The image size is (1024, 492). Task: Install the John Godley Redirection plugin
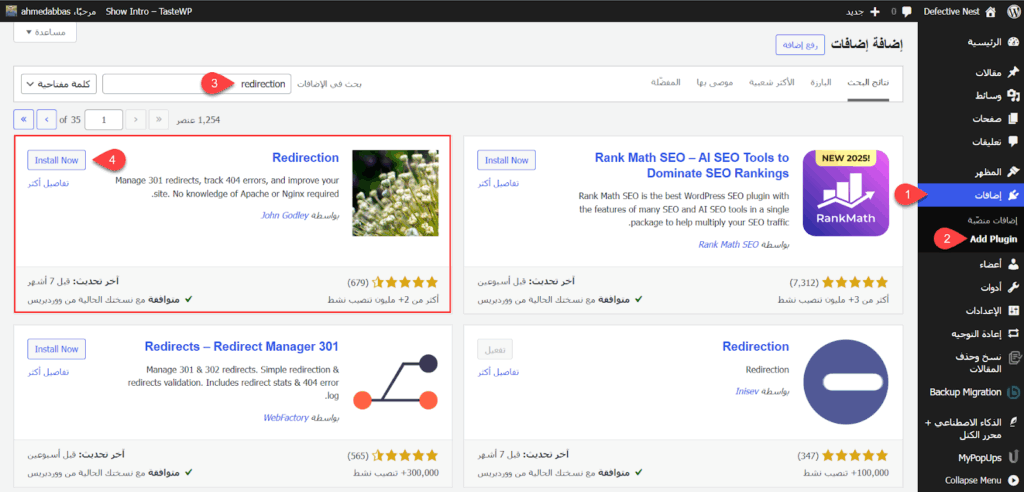tap(56, 160)
